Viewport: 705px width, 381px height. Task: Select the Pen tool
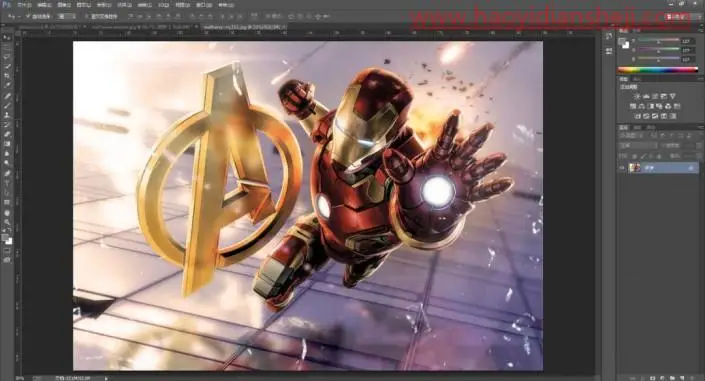(7, 173)
